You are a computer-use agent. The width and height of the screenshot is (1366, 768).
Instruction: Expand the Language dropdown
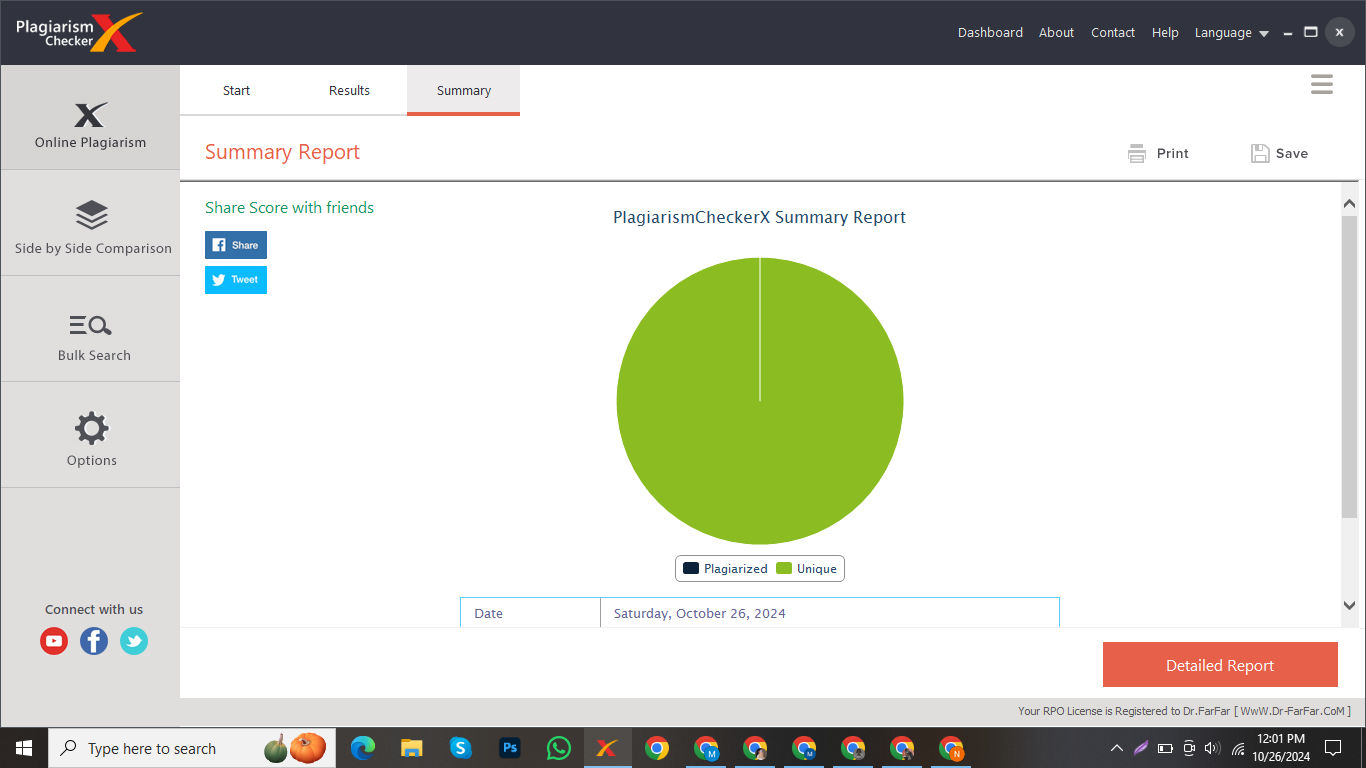point(1232,32)
